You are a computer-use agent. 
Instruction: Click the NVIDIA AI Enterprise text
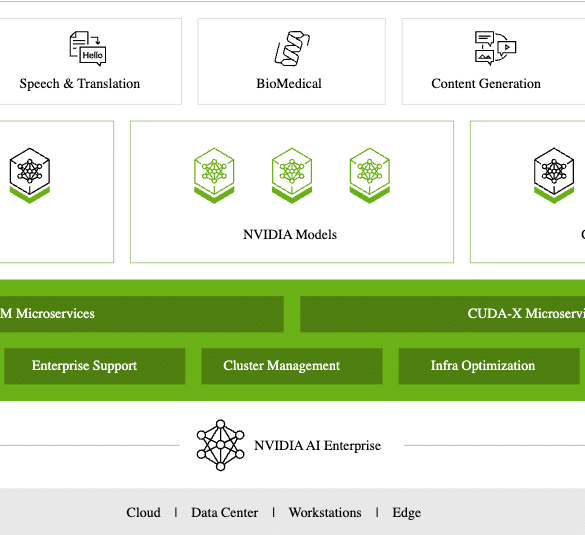(317, 446)
